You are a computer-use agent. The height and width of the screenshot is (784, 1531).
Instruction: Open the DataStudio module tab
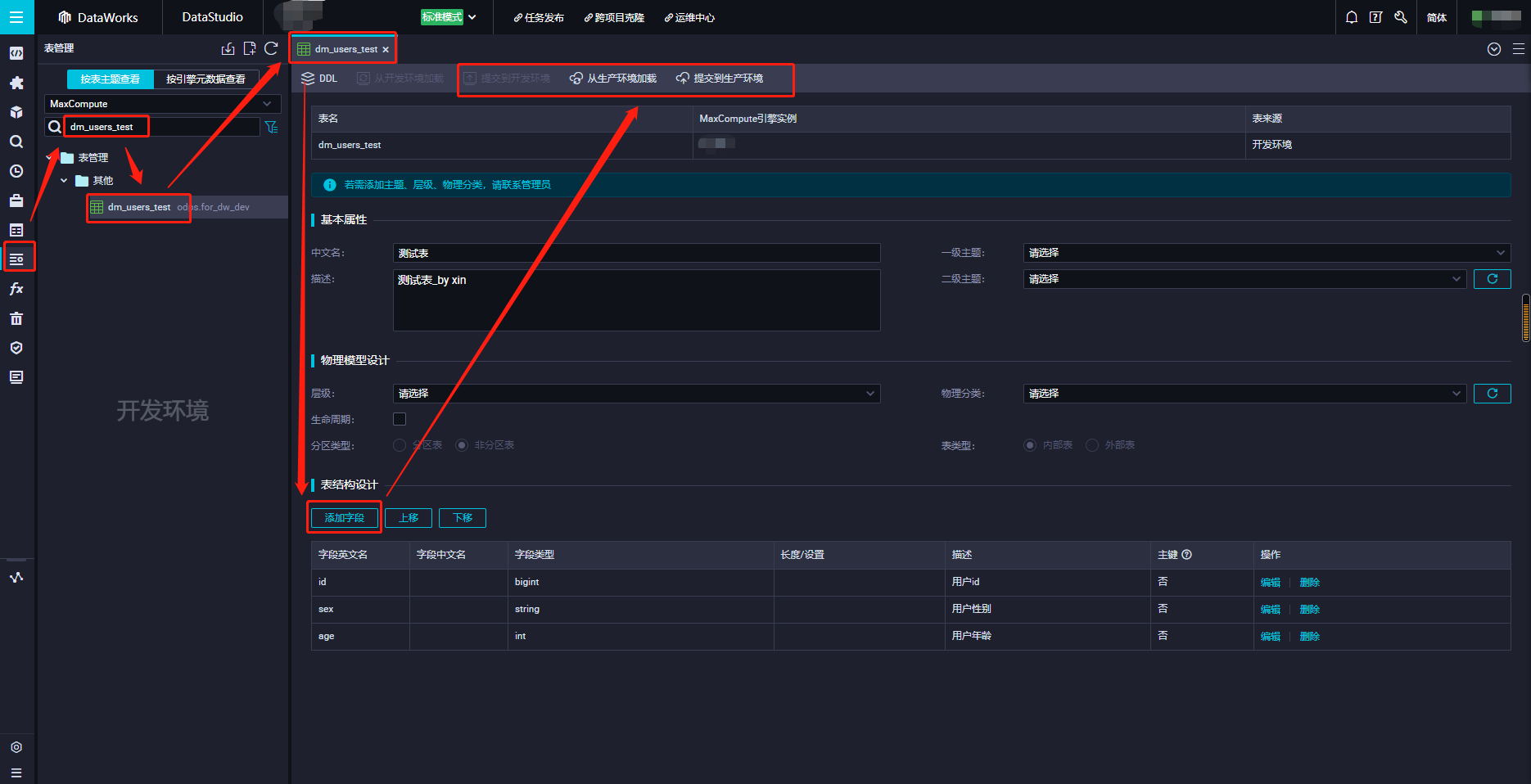[212, 17]
